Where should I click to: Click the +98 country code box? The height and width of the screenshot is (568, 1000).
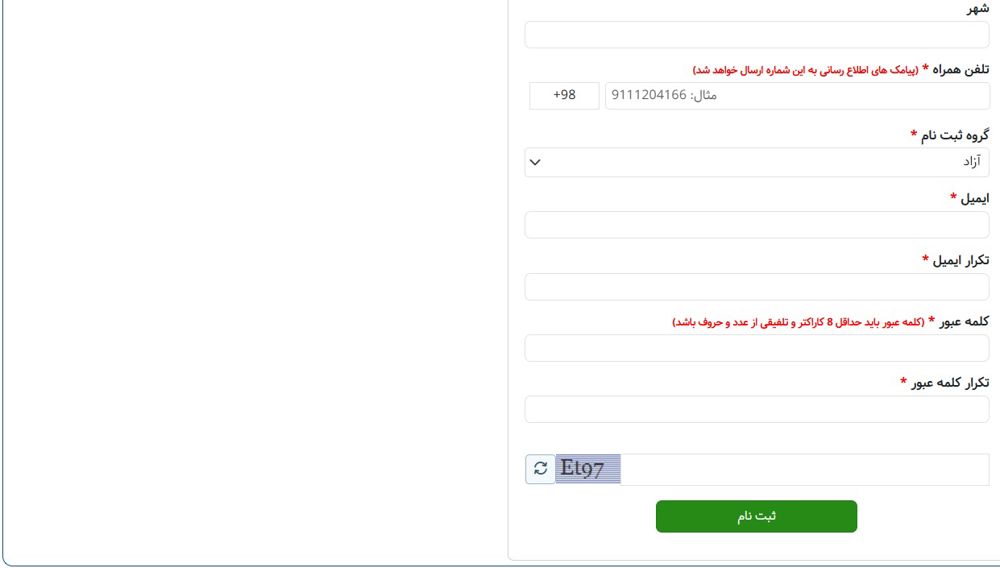pyautogui.click(x=564, y=96)
